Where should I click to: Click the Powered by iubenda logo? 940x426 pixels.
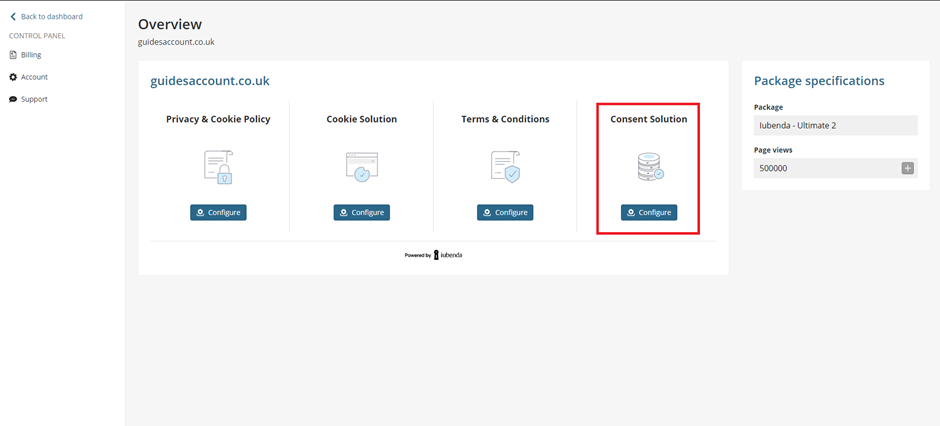(x=433, y=255)
